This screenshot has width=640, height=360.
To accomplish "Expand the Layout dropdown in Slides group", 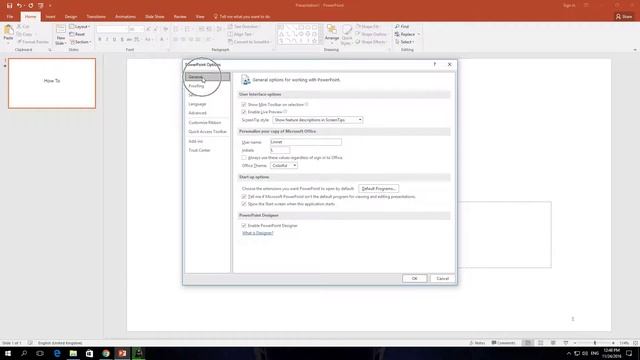I will [x=80, y=27].
